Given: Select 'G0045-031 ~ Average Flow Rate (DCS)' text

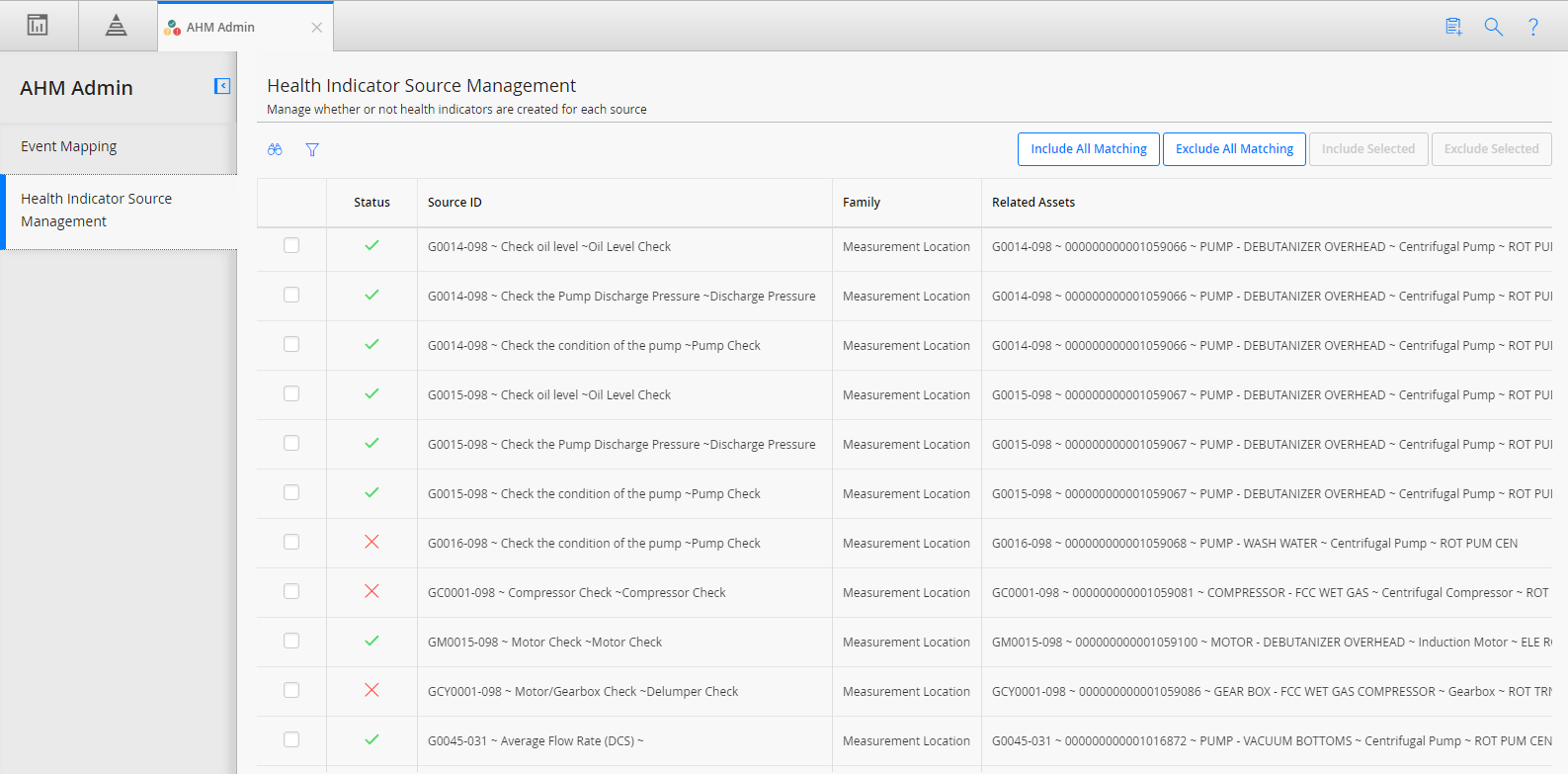Looking at the screenshot, I should tap(536, 741).
